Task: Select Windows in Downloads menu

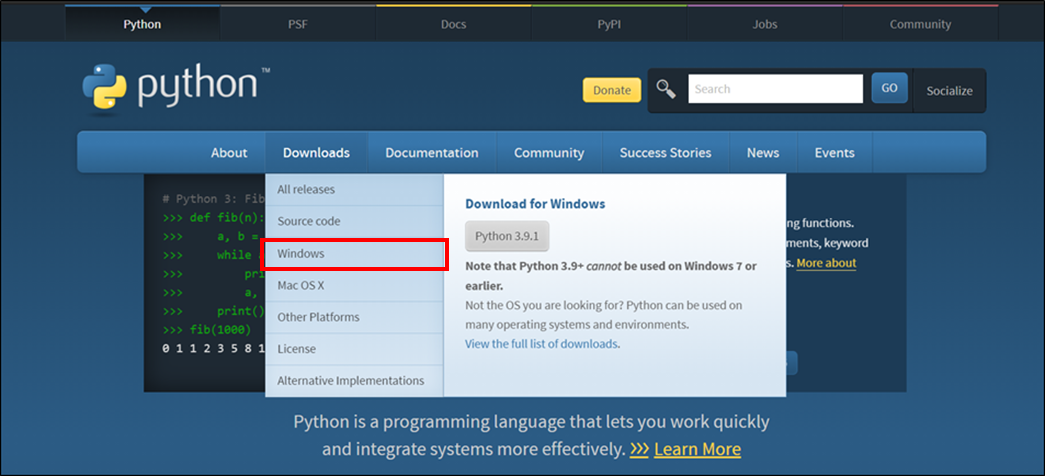Action: coord(354,254)
